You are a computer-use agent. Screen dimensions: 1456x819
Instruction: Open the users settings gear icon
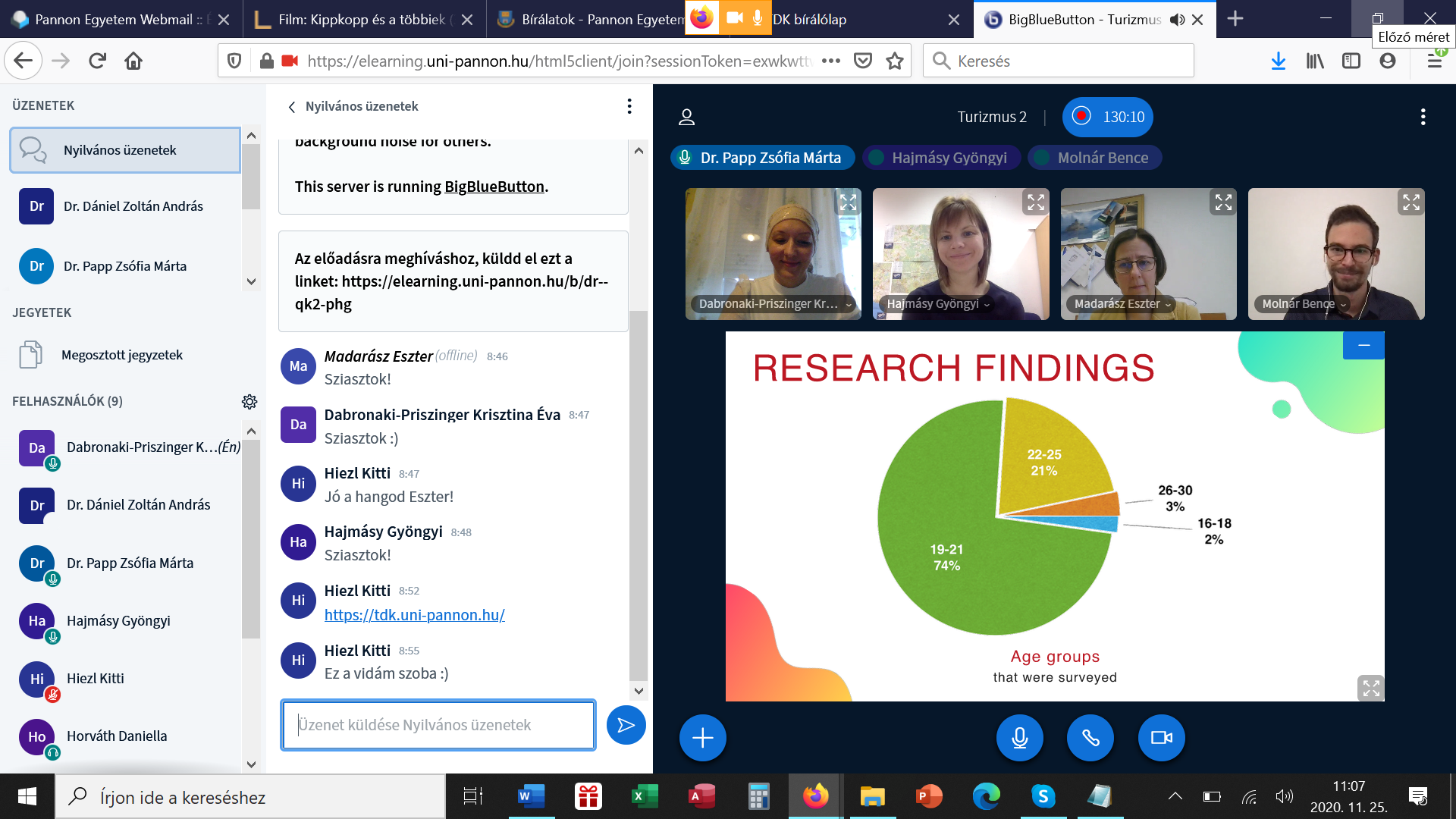[x=249, y=401]
